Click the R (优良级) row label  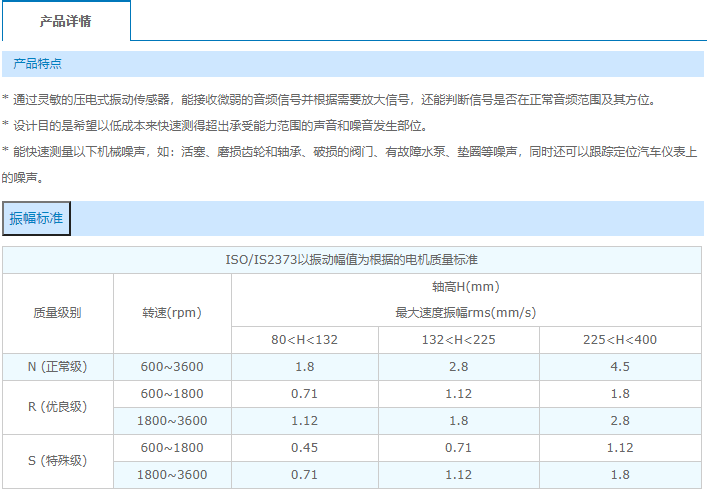(x=57, y=407)
